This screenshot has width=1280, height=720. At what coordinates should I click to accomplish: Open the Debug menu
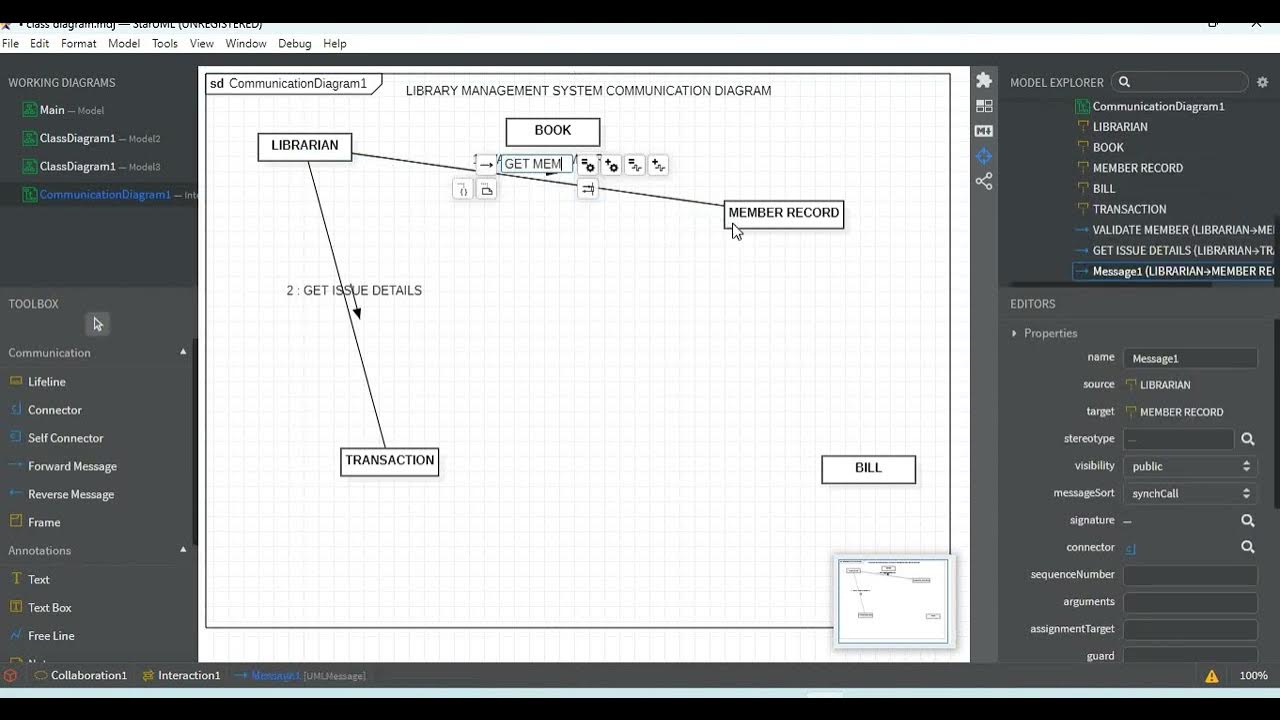[x=295, y=43]
